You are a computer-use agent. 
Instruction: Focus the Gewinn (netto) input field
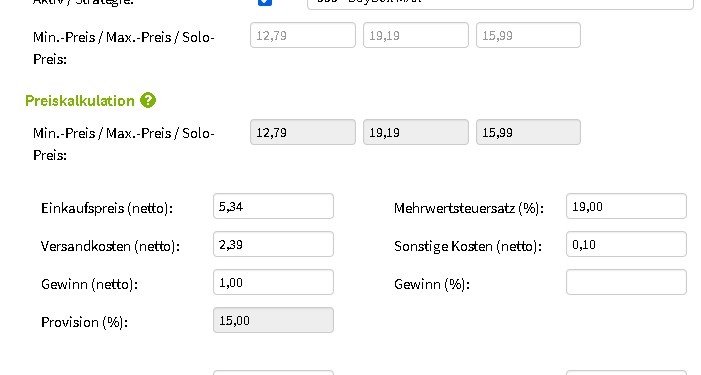click(273, 282)
